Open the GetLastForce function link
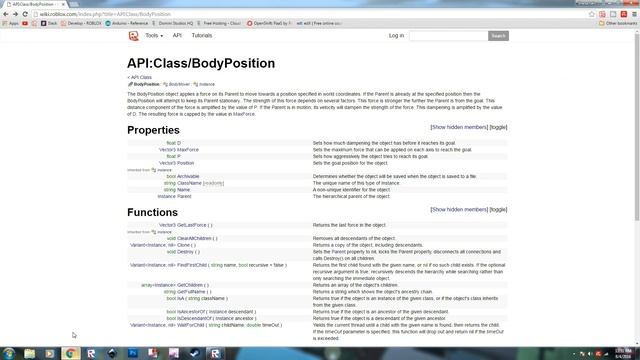The height and width of the screenshot is (360, 640). pos(192,225)
